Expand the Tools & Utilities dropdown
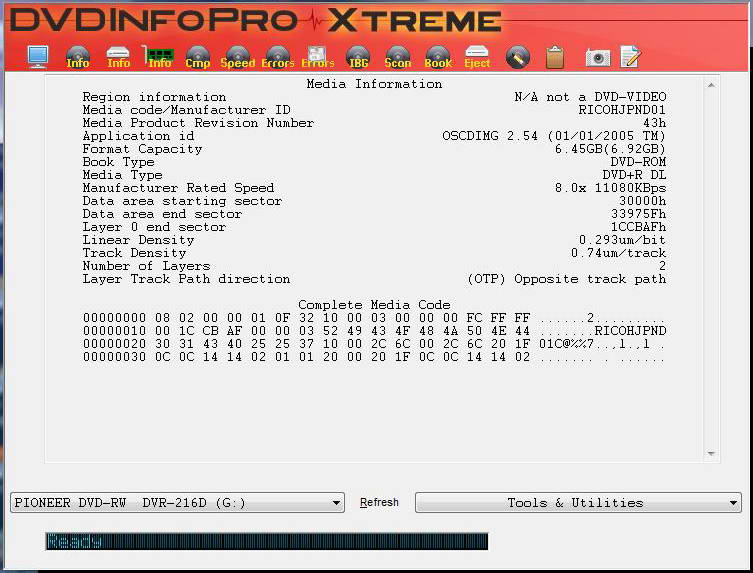 coord(578,503)
